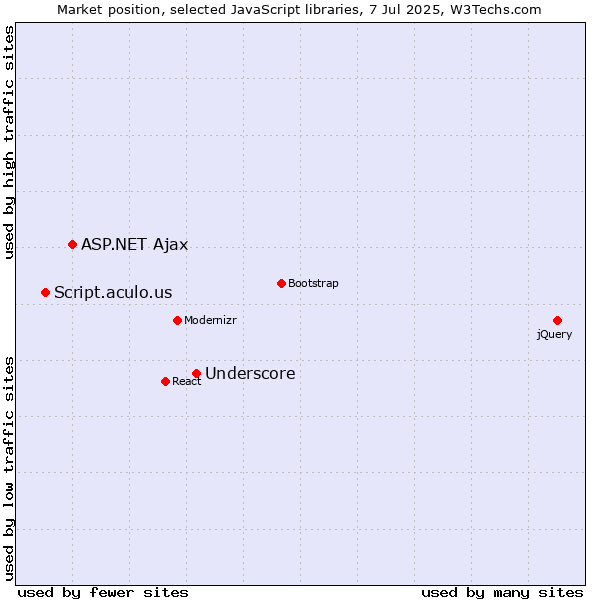Screen dimensions: 600x600
Task: Click the 'React' label text
Action: [186, 381]
